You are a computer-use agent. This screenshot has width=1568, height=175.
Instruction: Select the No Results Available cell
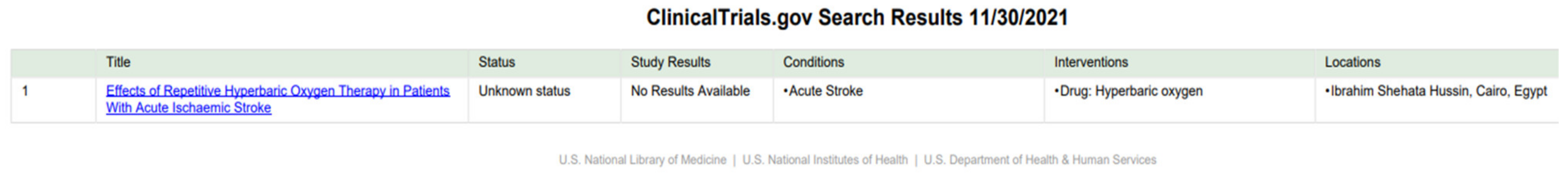(x=690, y=91)
